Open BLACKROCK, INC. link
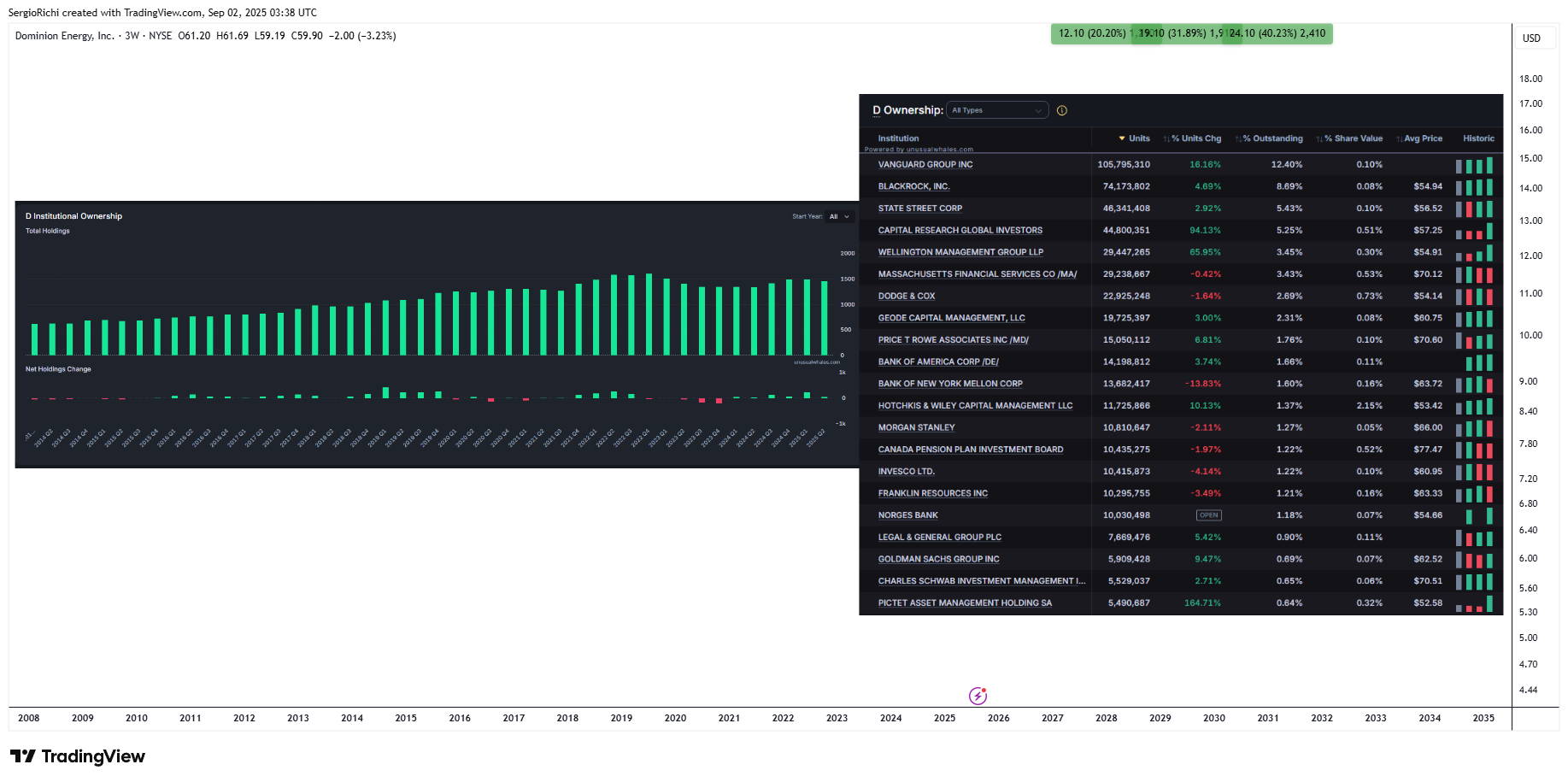 (x=913, y=186)
